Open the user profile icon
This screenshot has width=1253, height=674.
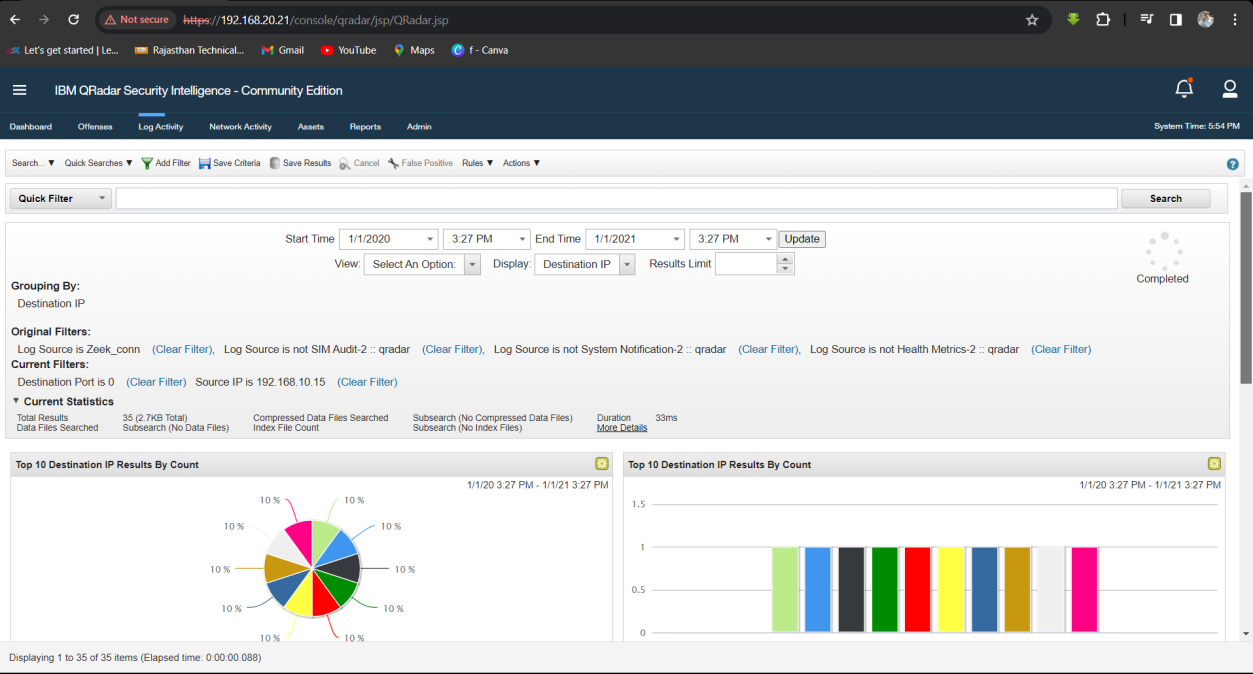pos(1230,89)
